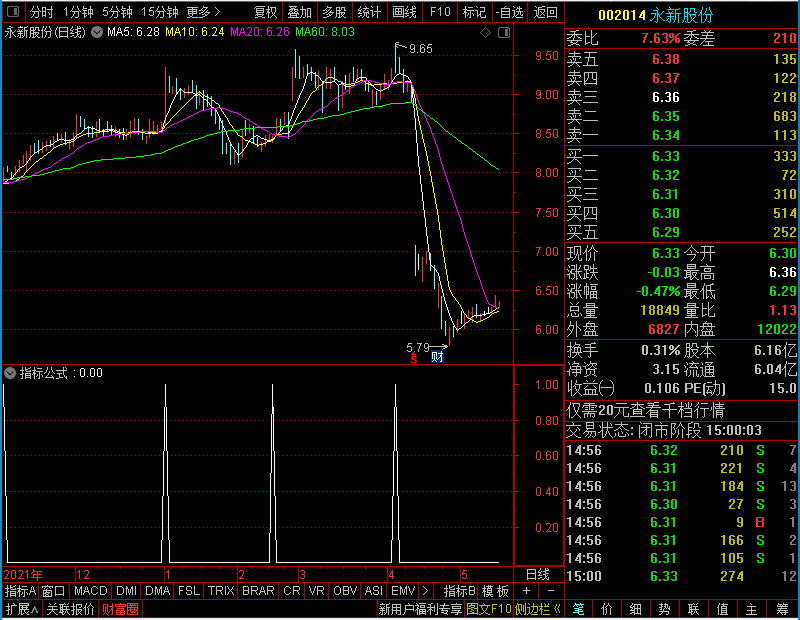The height and width of the screenshot is (620, 800).
Task: Select the FSL indicator
Action: [189, 591]
